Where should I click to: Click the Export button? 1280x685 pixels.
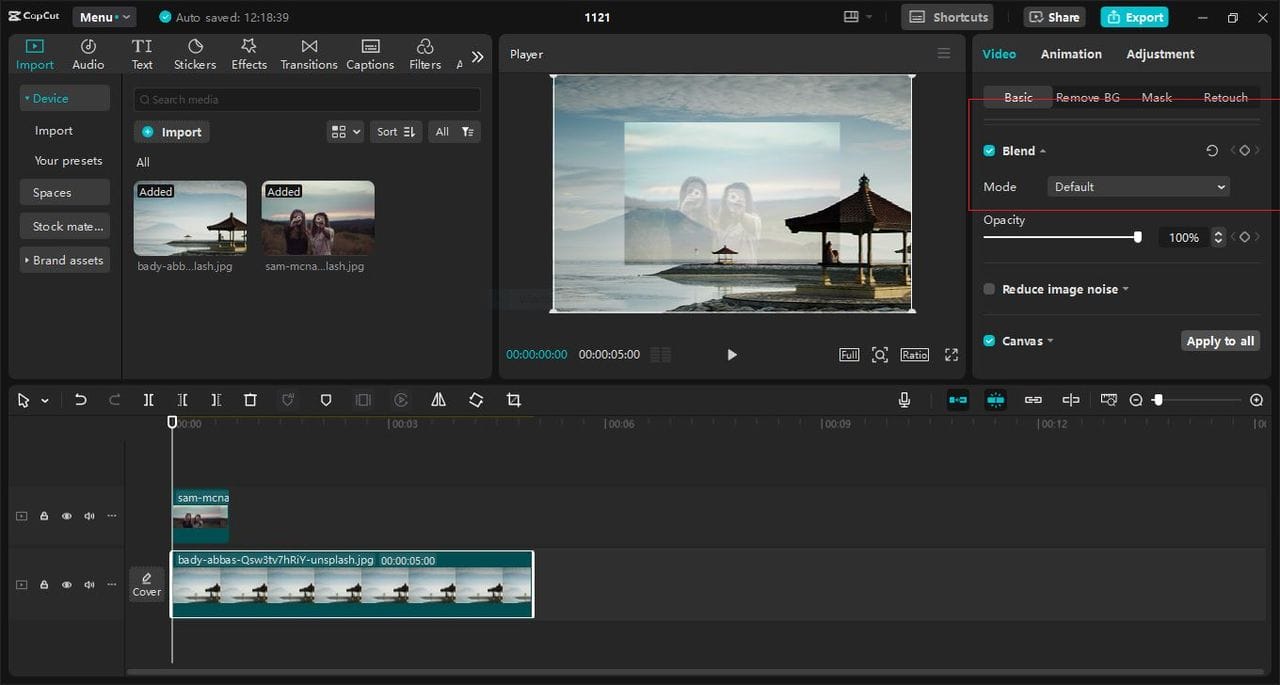[x=1133, y=17]
